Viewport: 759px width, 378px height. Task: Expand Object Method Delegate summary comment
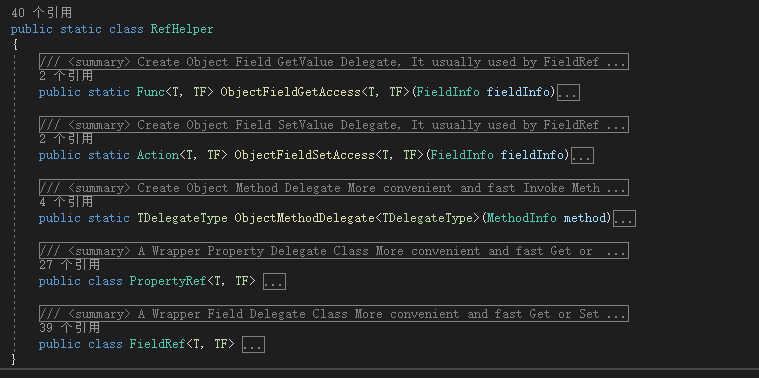point(334,188)
